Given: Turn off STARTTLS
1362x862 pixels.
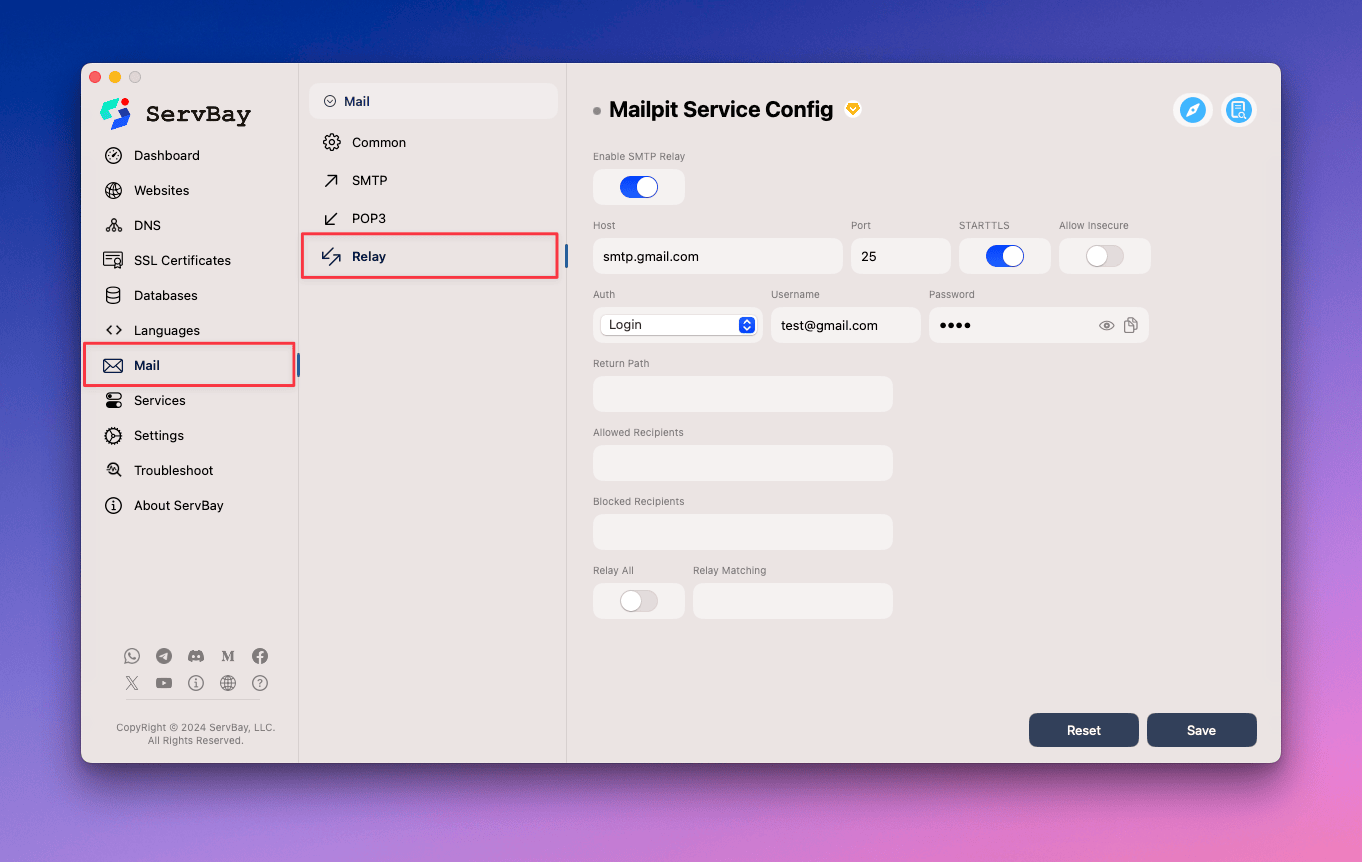Looking at the screenshot, I should coord(1004,256).
